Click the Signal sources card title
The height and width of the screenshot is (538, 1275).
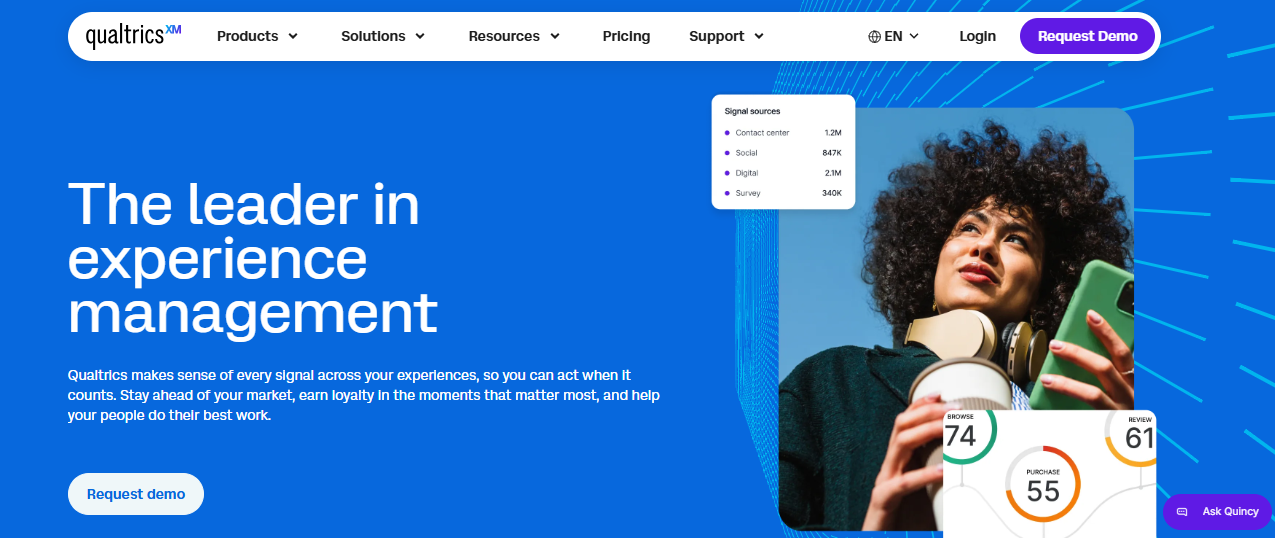tap(752, 111)
